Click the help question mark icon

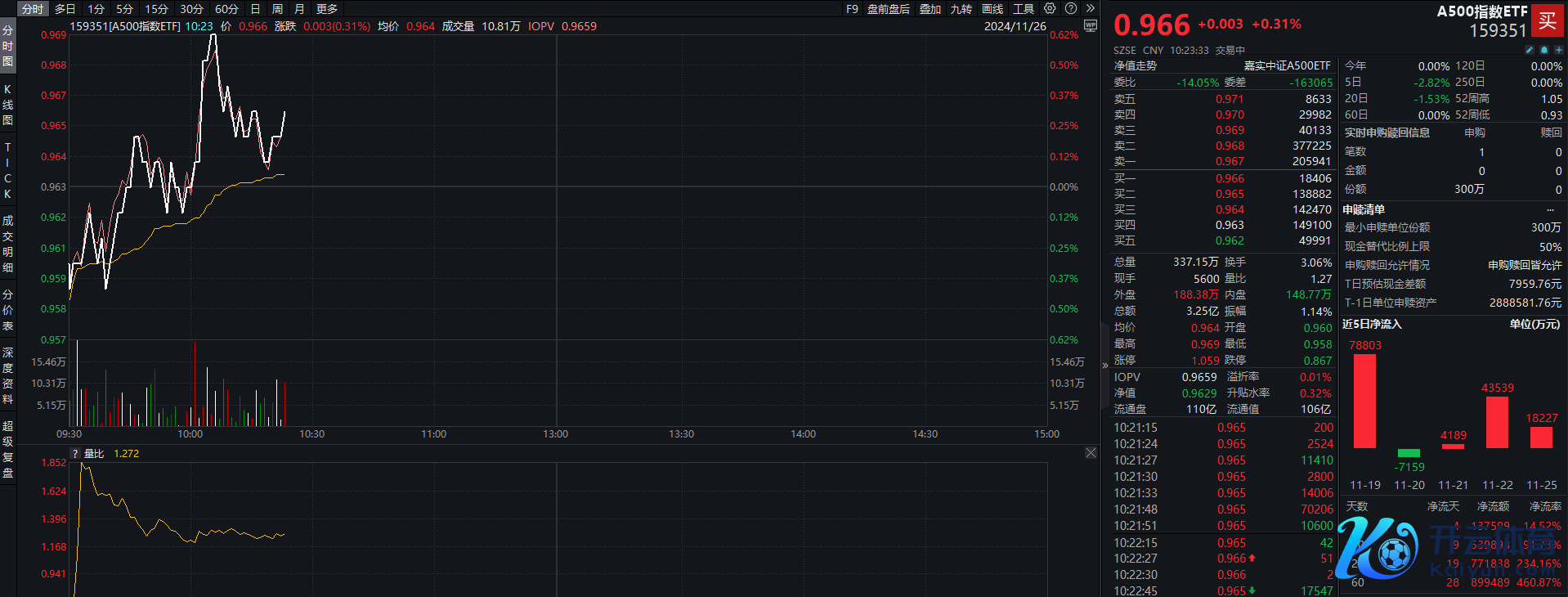point(1070,8)
